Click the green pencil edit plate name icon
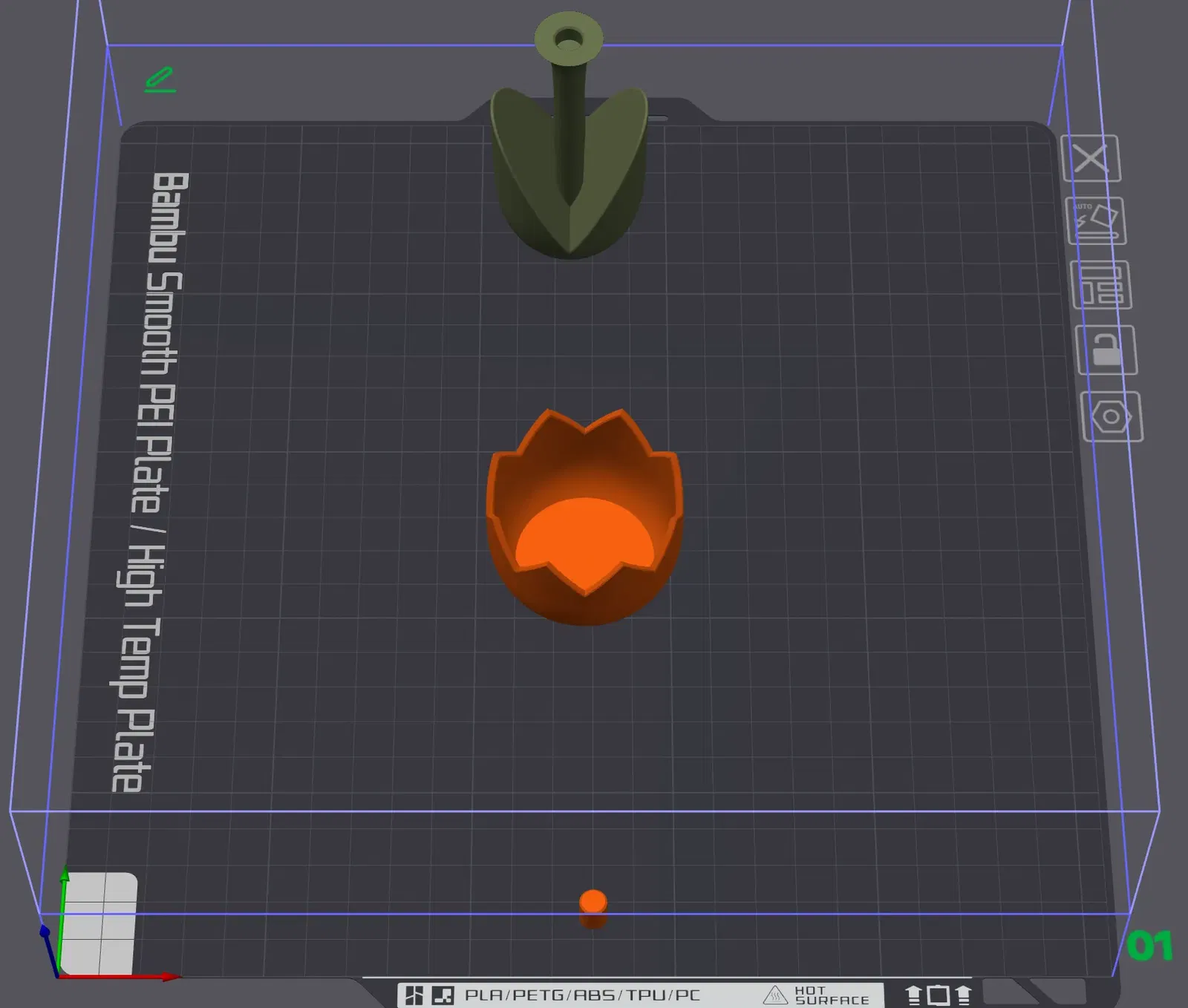 coord(160,80)
